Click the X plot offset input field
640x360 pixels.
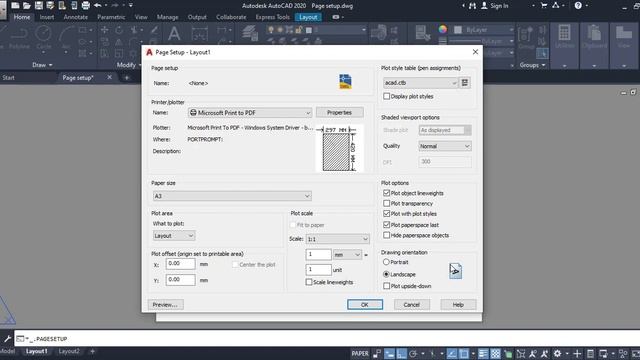point(180,264)
